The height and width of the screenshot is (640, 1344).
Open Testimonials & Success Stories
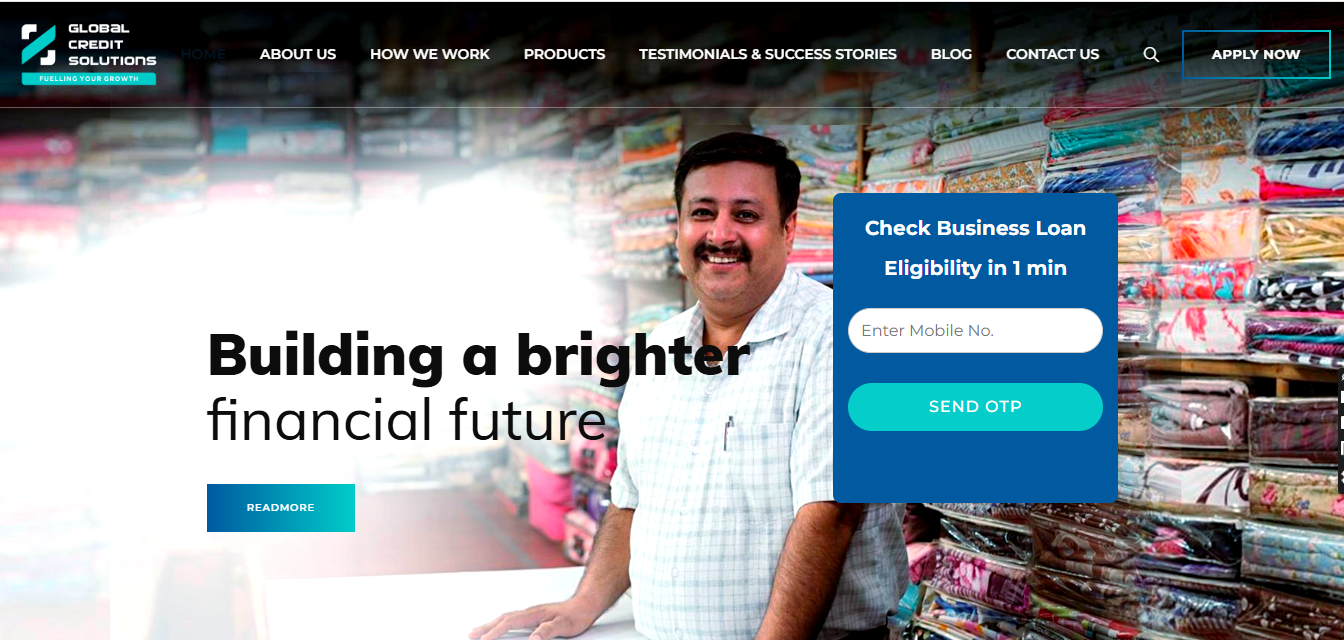pos(768,54)
